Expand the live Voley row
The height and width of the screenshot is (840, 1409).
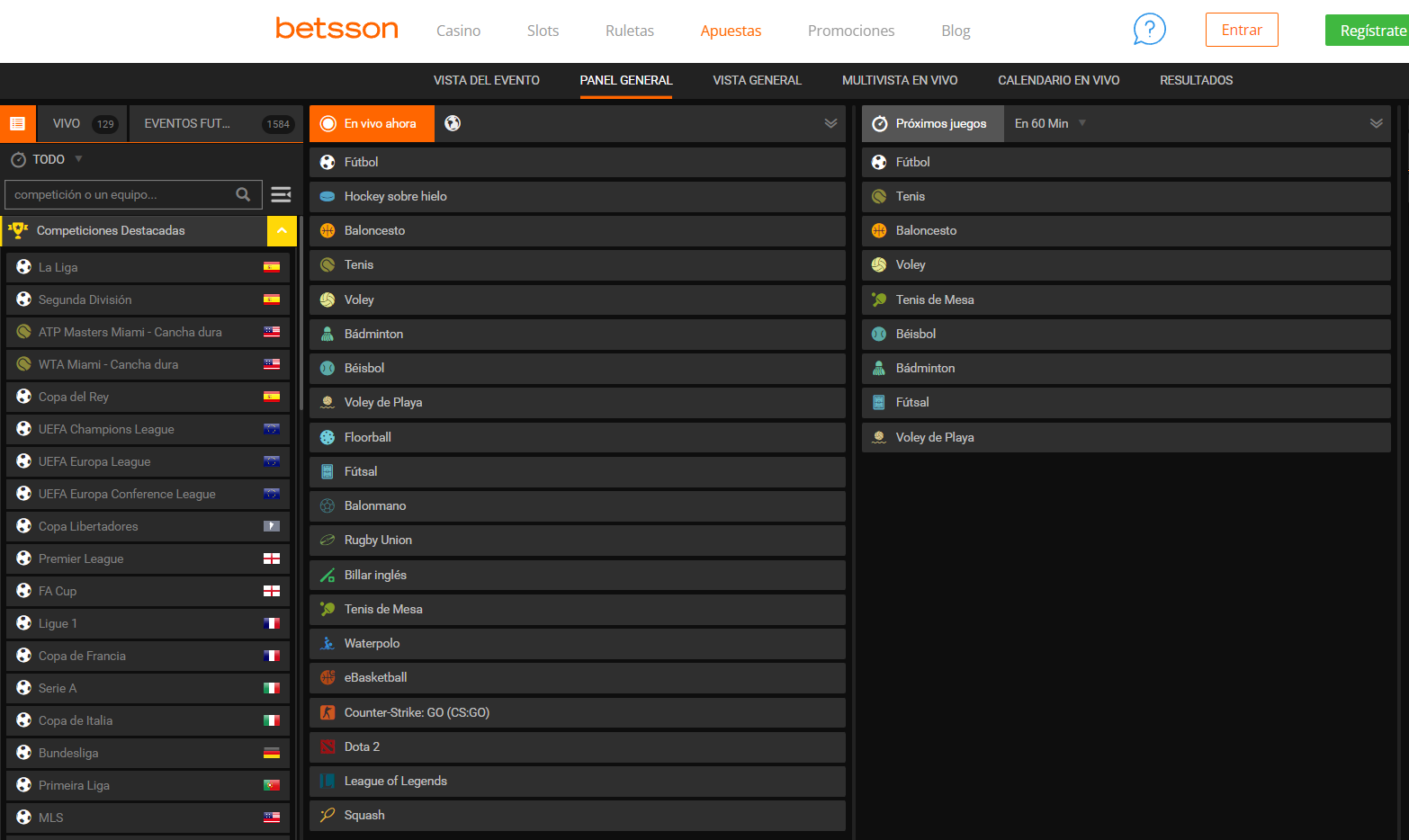click(x=578, y=299)
